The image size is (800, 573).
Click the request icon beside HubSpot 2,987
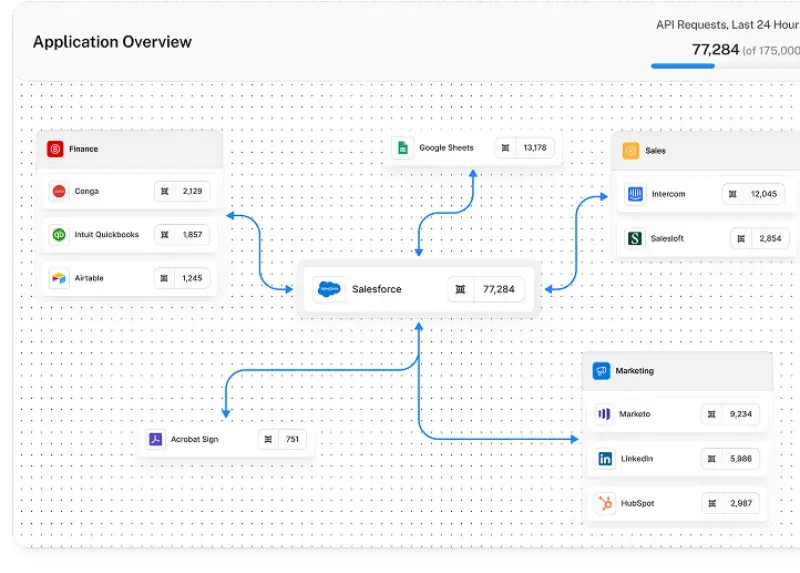(712, 504)
